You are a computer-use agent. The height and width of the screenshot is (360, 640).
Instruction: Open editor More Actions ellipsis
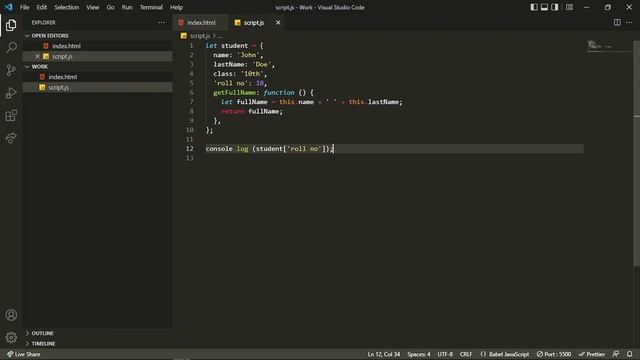pyautogui.click(x=629, y=22)
